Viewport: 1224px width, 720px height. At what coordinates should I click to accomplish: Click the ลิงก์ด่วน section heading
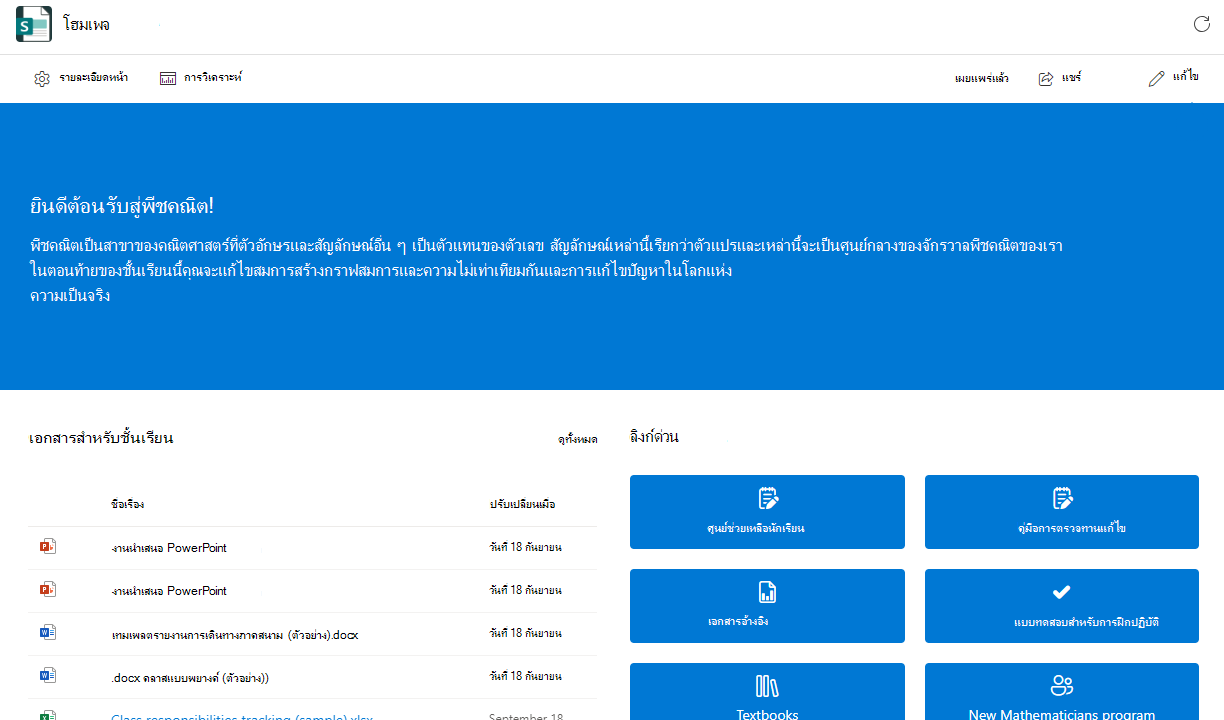coord(655,437)
